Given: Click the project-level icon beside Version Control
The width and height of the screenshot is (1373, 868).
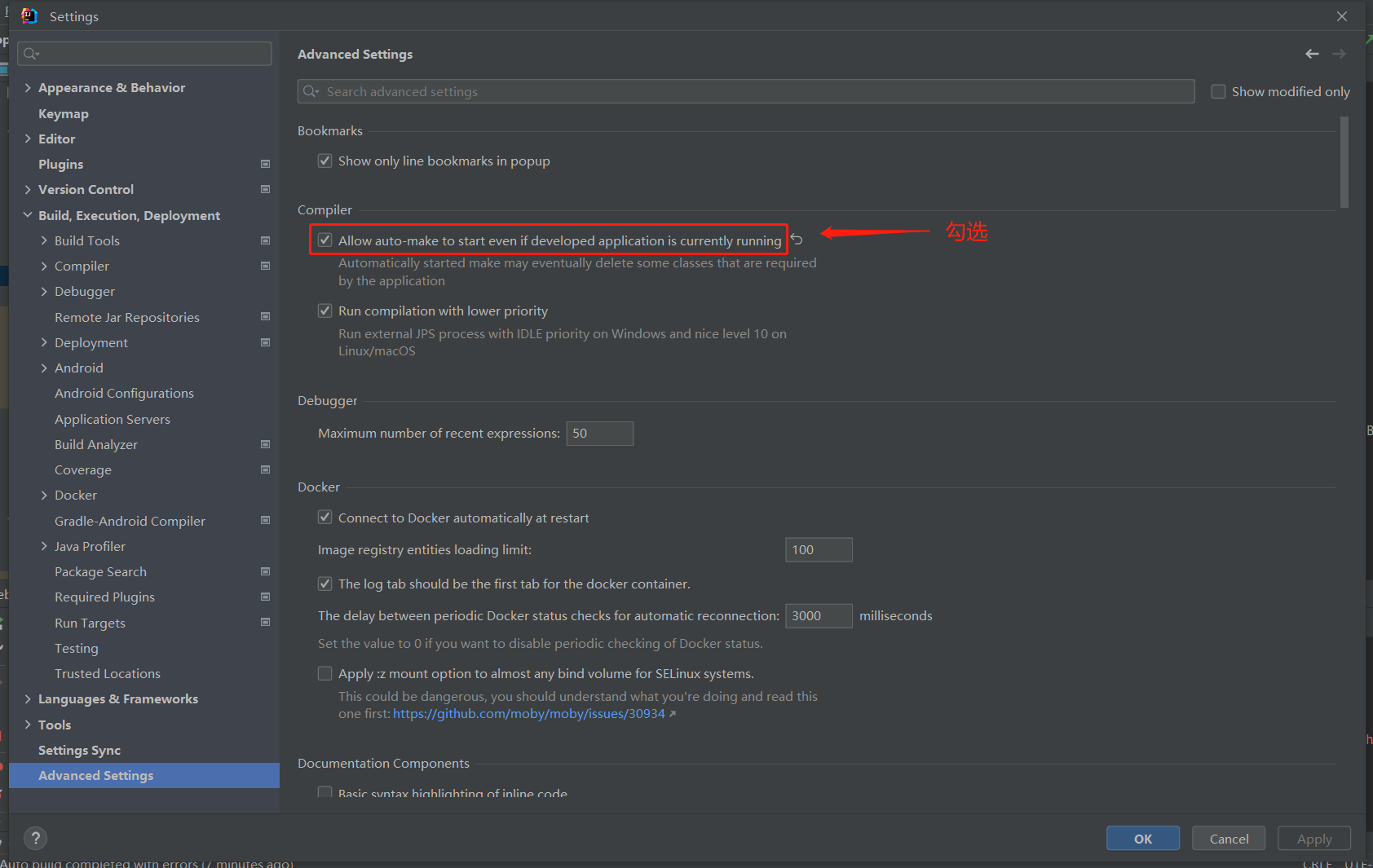Looking at the screenshot, I should pos(265,190).
